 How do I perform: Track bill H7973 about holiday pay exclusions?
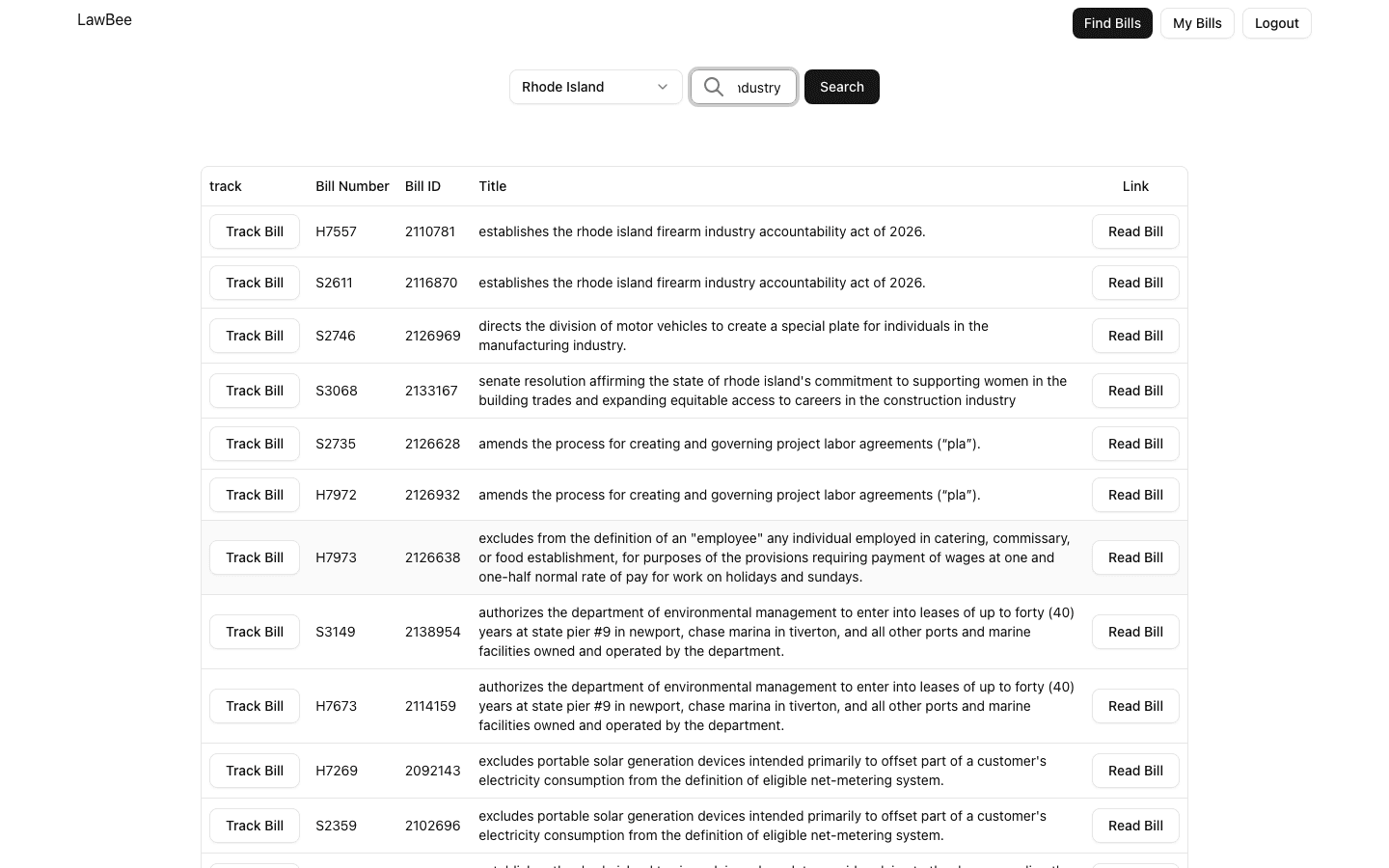coord(254,557)
